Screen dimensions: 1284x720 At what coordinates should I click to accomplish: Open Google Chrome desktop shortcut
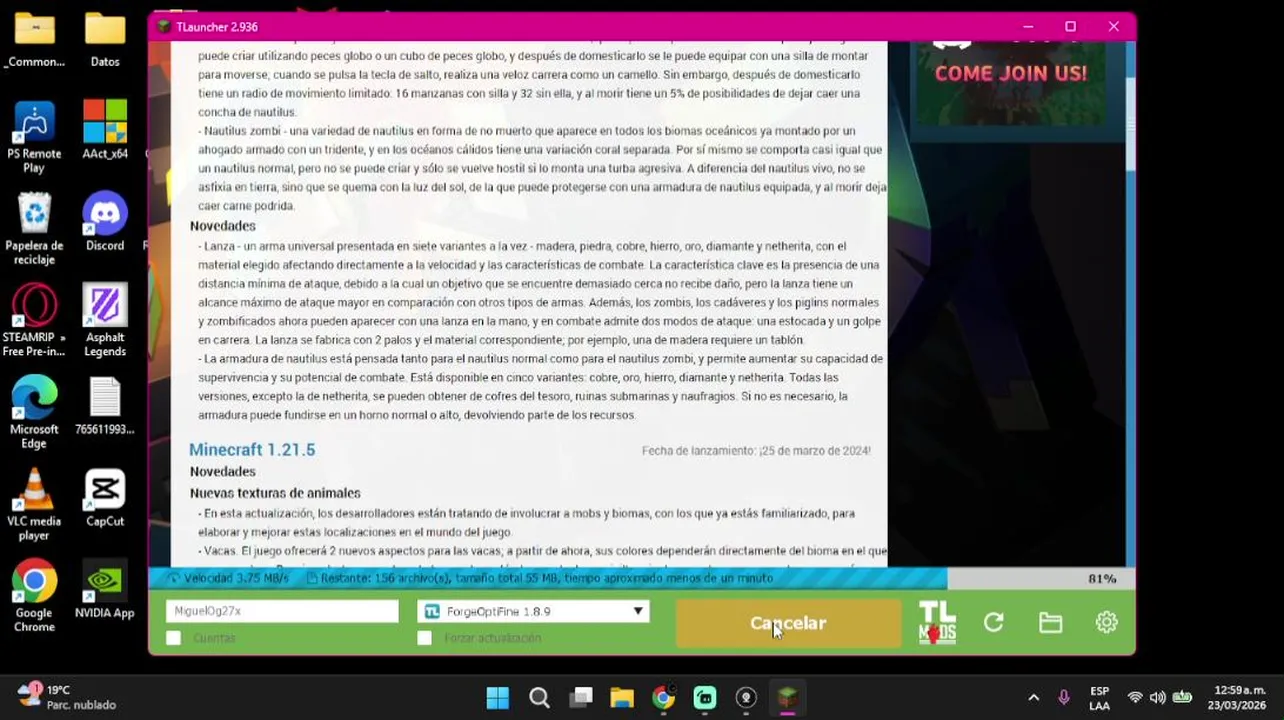[x=34, y=597]
